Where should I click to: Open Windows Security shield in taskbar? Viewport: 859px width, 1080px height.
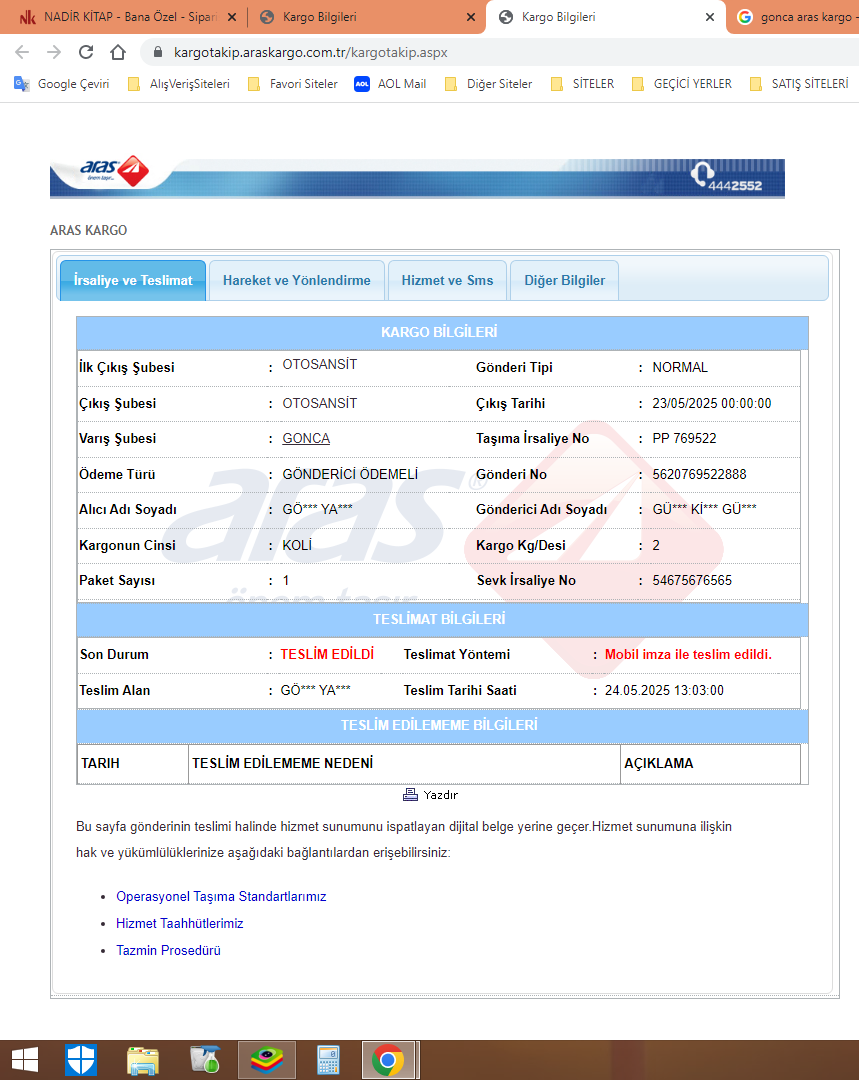(81, 1060)
